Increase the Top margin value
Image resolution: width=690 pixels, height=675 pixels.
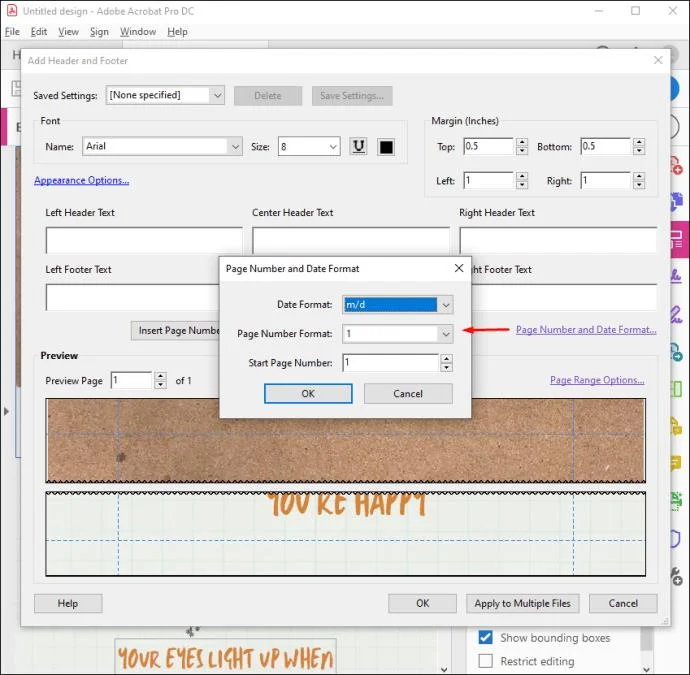click(x=522, y=143)
